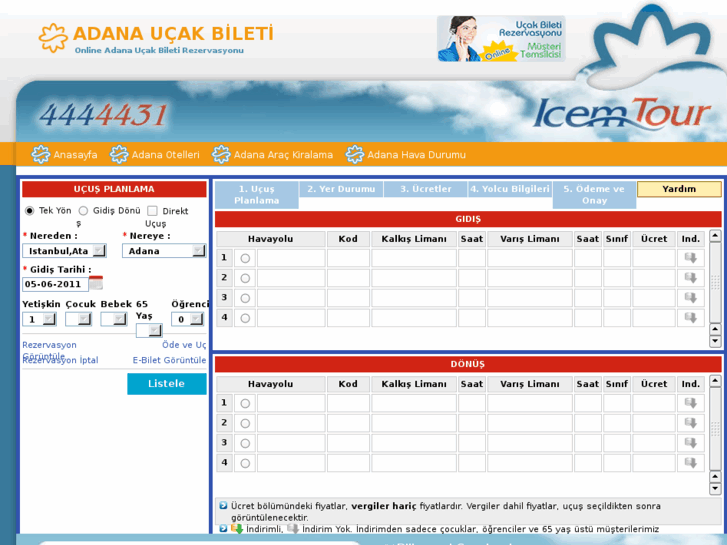Click discount arrow icon in Gidiş row 4
727x545 pixels.
(691, 318)
